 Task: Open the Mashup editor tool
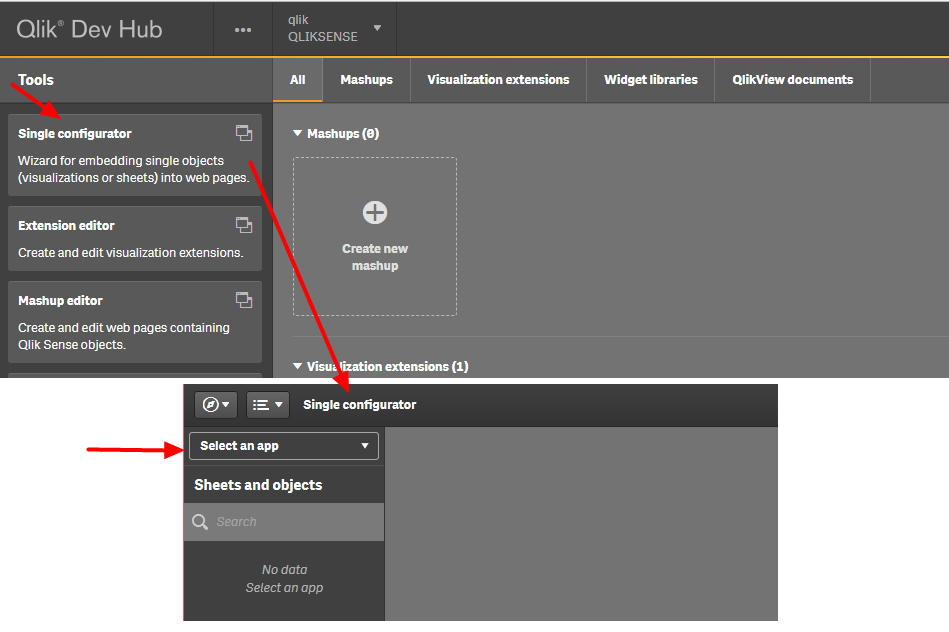click(135, 322)
